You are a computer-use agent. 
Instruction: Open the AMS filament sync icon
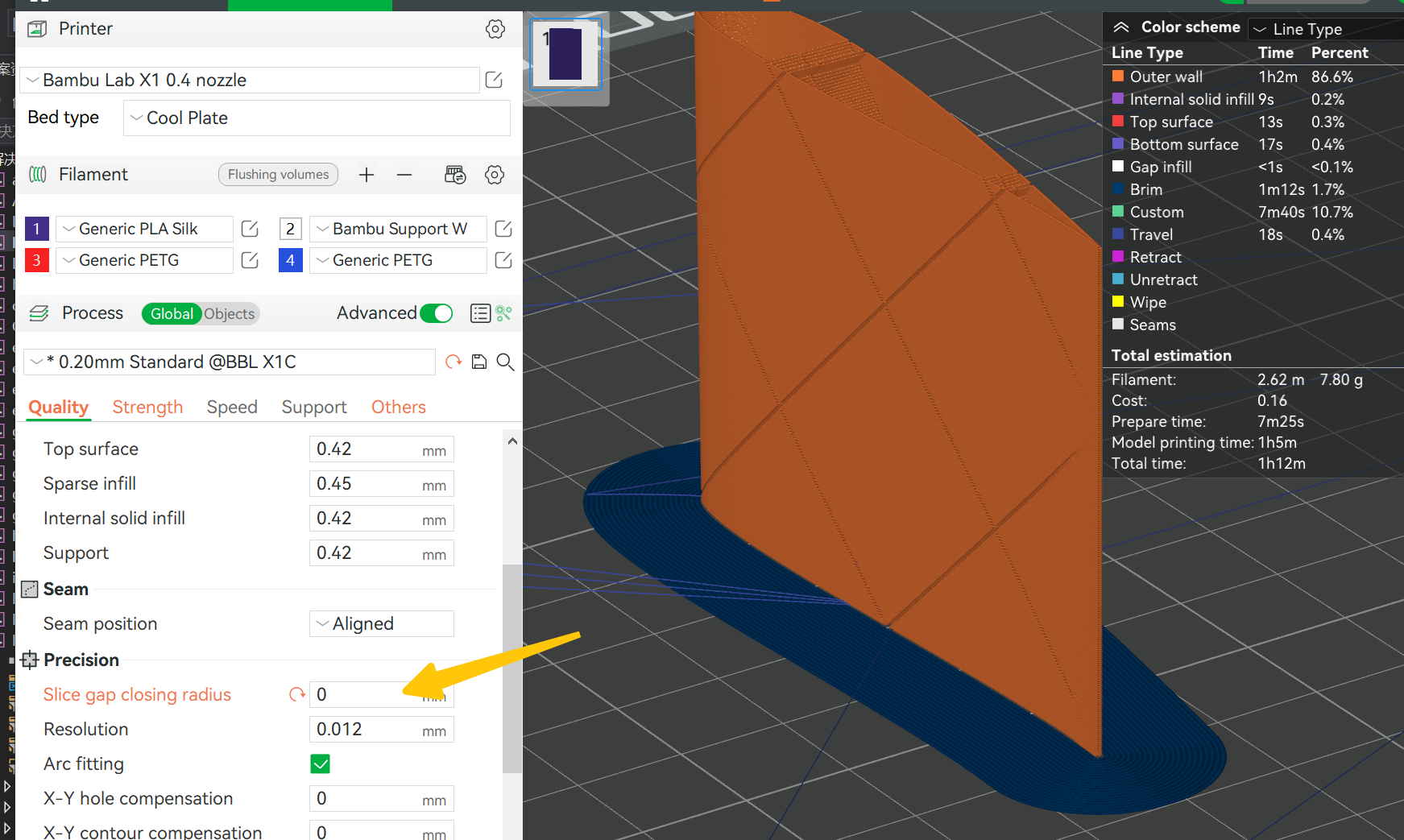pyautogui.click(x=455, y=174)
